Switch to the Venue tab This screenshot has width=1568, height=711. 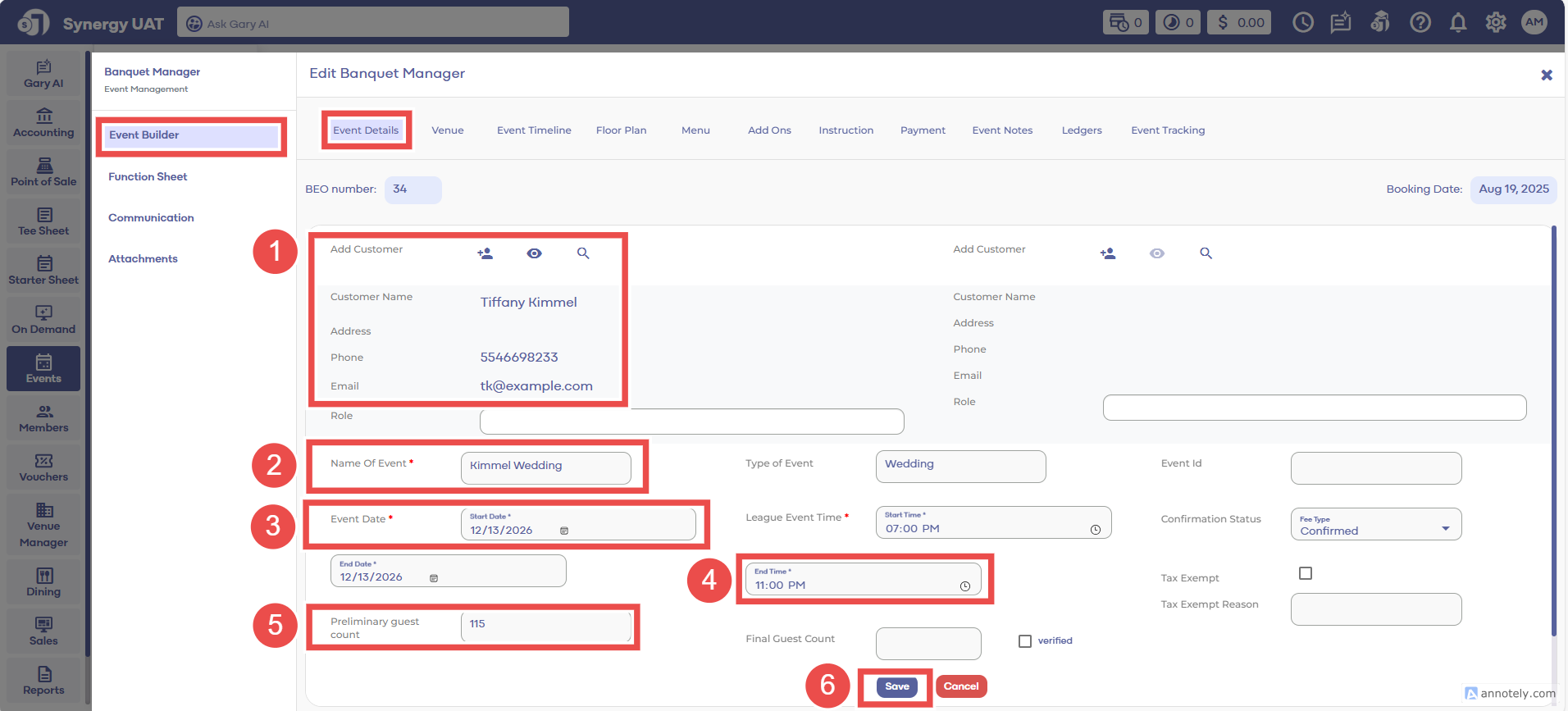pyautogui.click(x=448, y=130)
